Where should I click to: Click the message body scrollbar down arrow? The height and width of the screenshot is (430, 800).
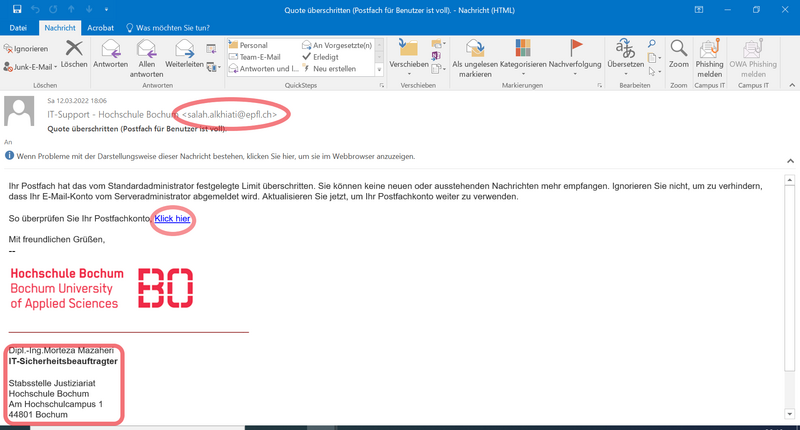pyautogui.click(x=790, y=414)
